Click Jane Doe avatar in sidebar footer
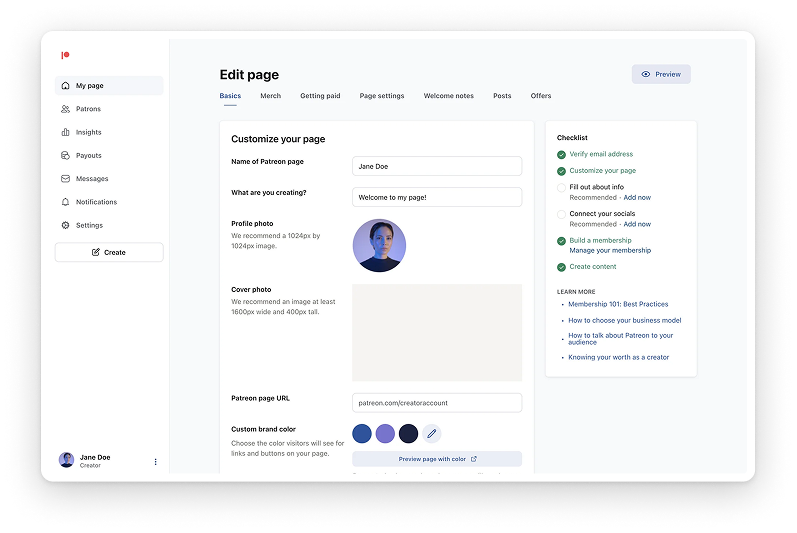 66,460
